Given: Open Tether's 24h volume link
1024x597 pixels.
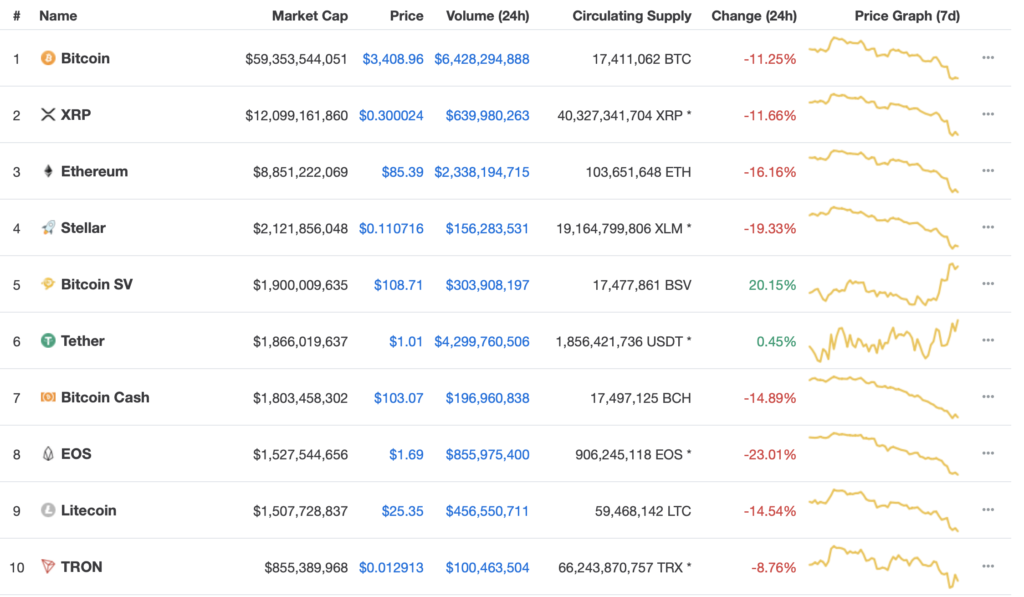Looking at the screenshot, I should click(x=482, y=341).
